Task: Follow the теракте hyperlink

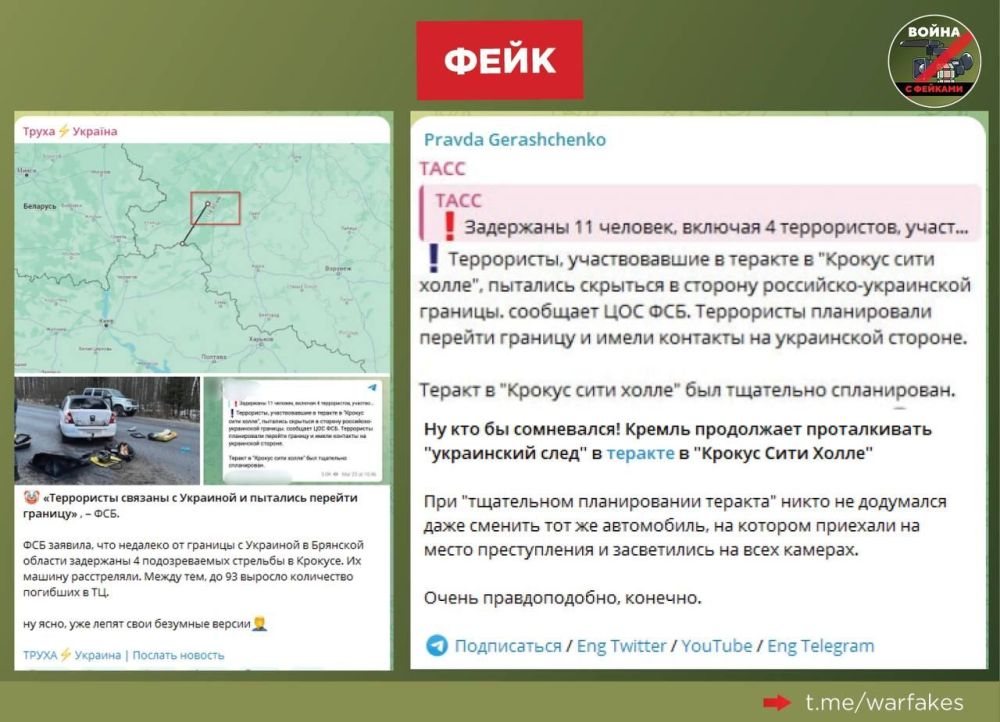Action: click(x=640, y=453)
